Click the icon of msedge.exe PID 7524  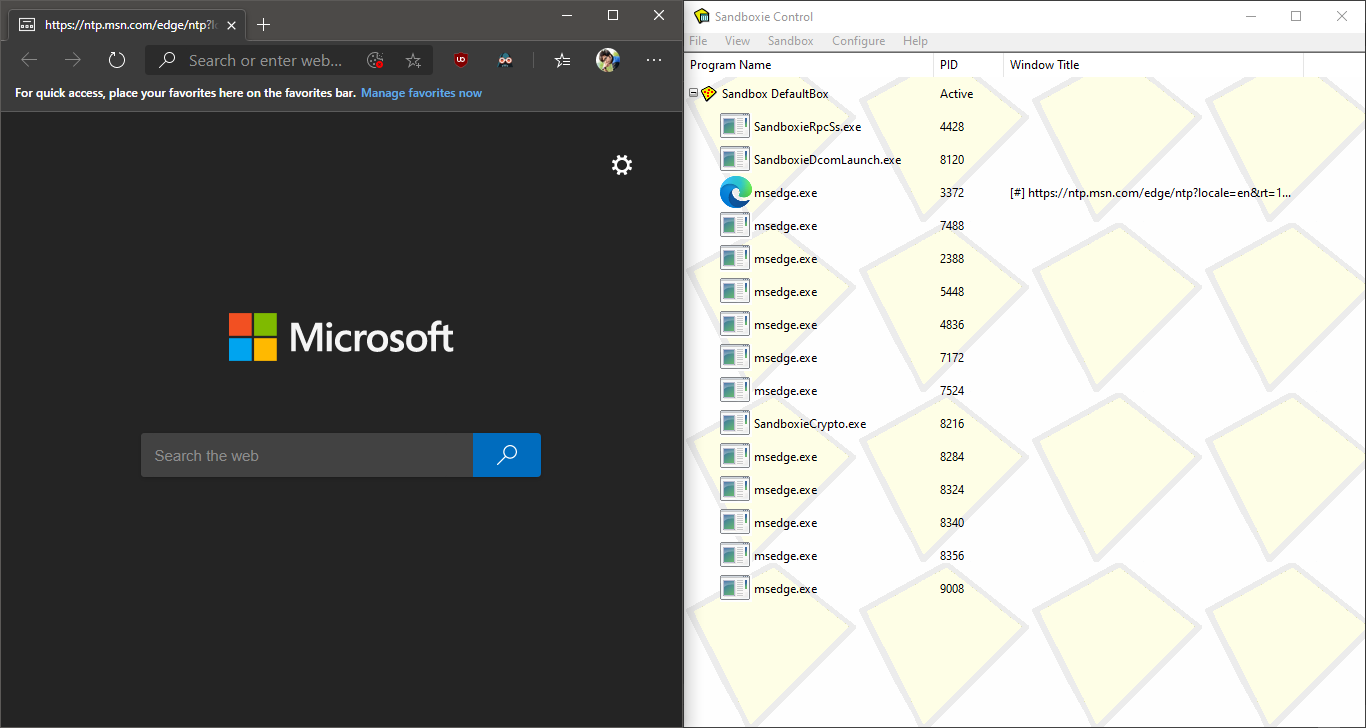coord(735,391)
